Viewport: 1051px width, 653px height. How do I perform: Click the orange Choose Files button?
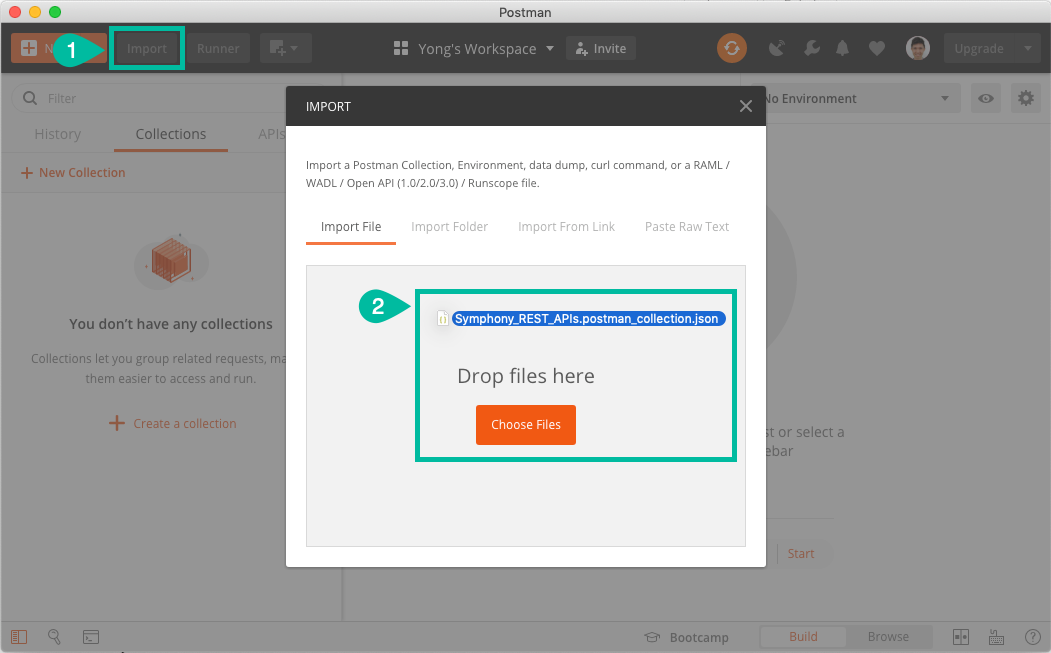526,424
